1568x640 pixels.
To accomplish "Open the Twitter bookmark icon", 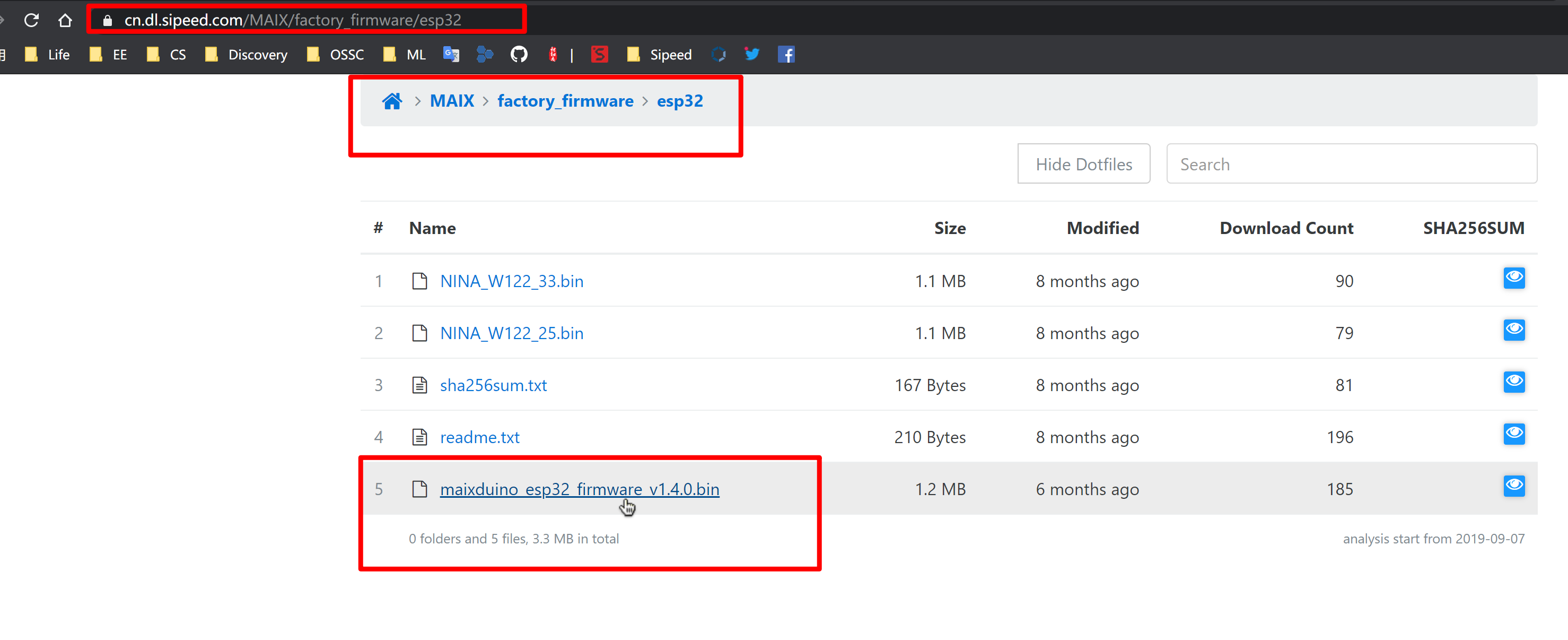I will [752, 54].
